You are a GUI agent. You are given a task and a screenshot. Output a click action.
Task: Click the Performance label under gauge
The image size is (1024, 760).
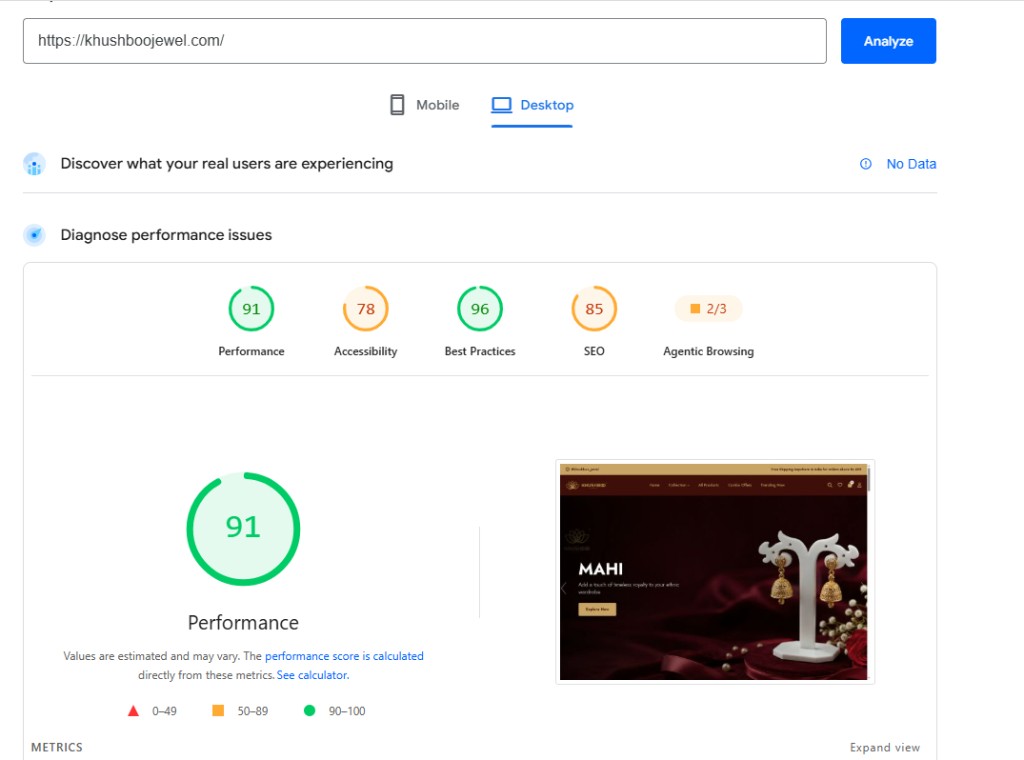(251, 351)
